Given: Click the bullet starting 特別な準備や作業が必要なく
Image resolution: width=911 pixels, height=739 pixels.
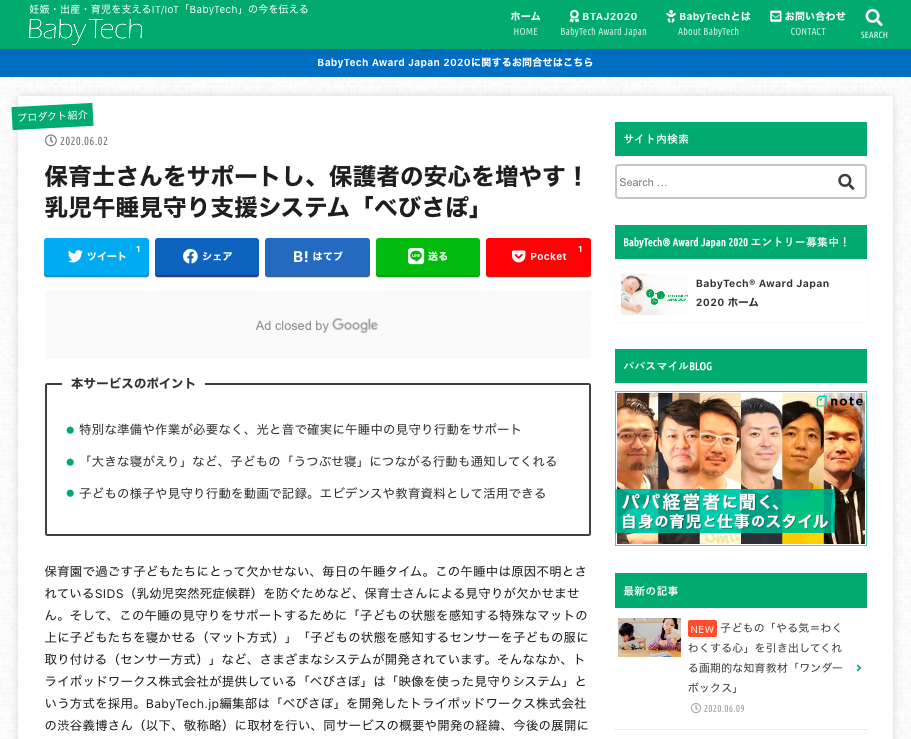Looking at the screenshot, I should (299, 429).
